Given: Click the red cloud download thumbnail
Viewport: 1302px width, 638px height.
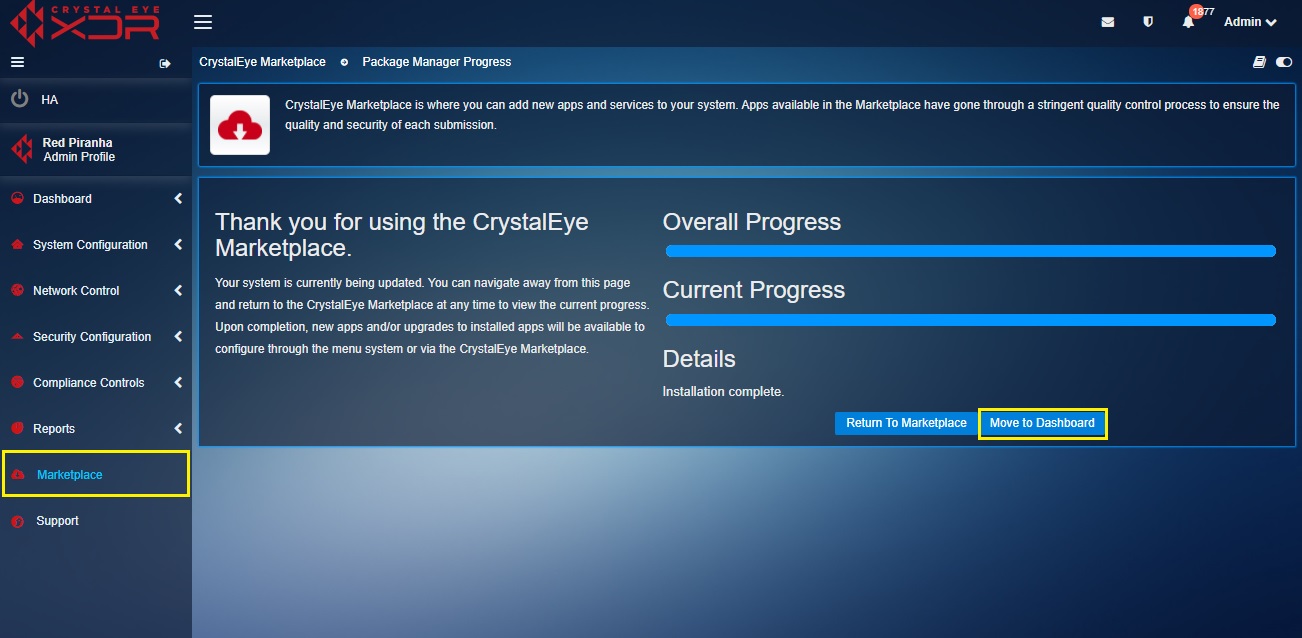Looking at the screenshot, I should click(x=240, y=125).
